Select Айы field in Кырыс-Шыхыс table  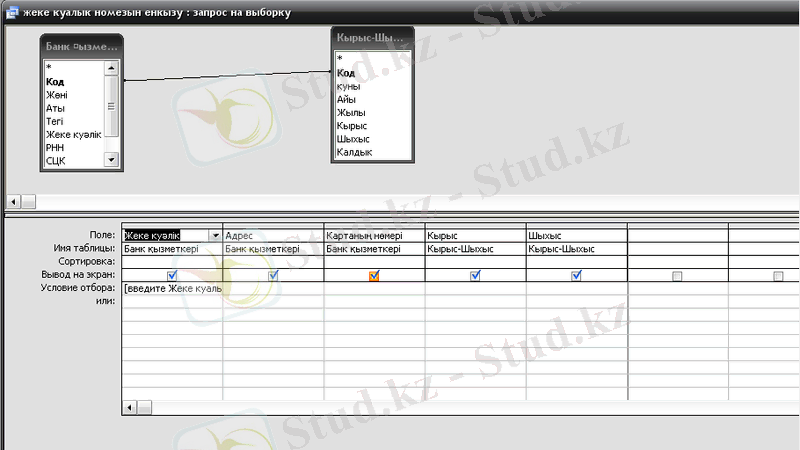346,99
